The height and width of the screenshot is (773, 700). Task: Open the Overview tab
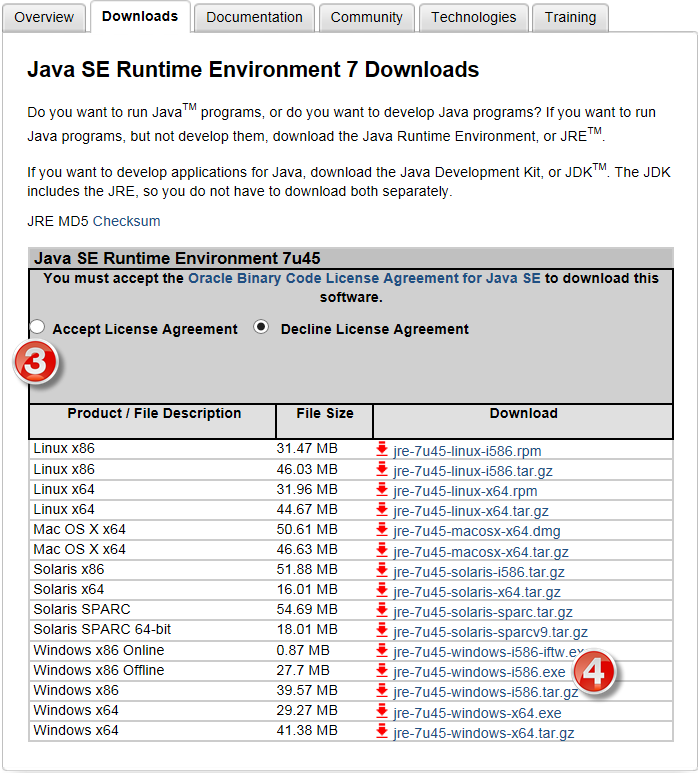click(44, 18)
